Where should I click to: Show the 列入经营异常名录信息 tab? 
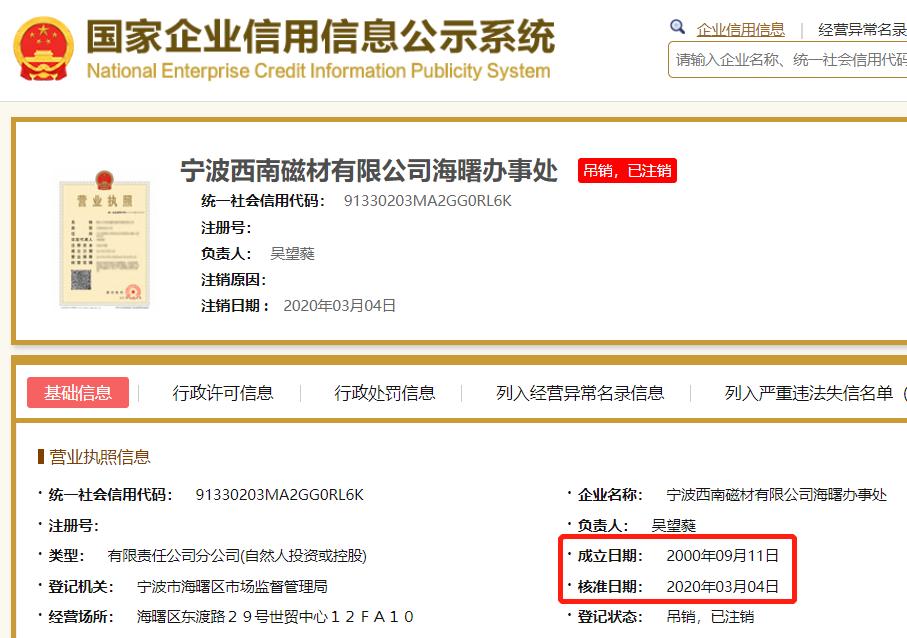tap(580, 393)
